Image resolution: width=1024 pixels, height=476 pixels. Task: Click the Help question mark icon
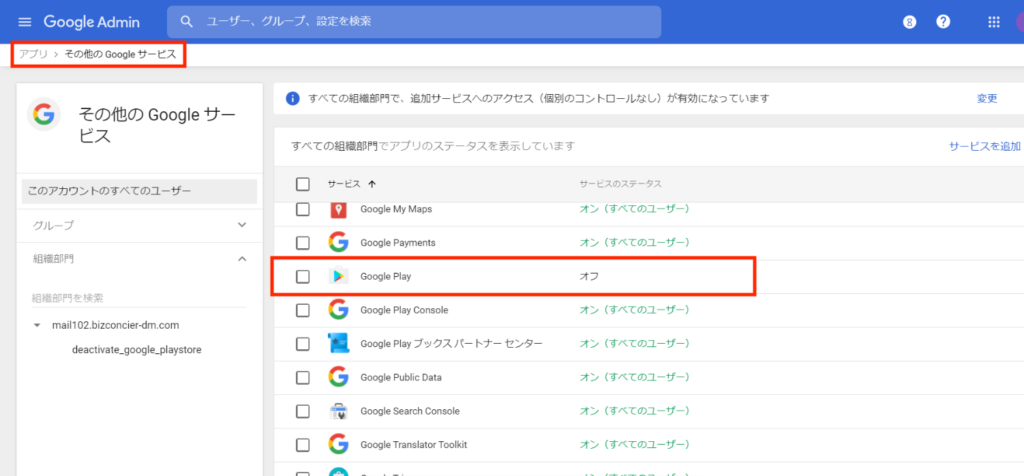pos(942,22)
